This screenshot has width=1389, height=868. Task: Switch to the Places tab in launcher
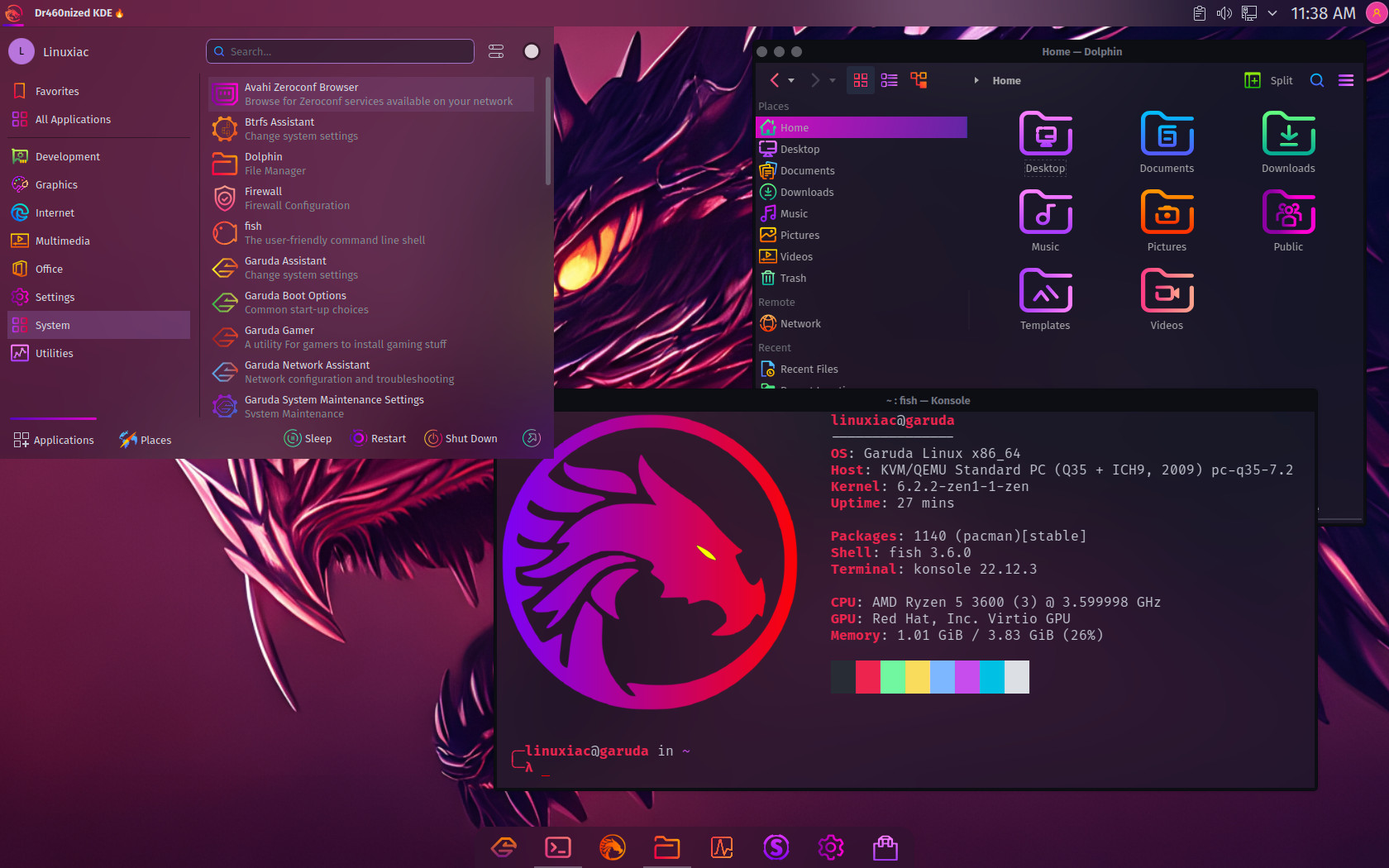tap(145, 439)
